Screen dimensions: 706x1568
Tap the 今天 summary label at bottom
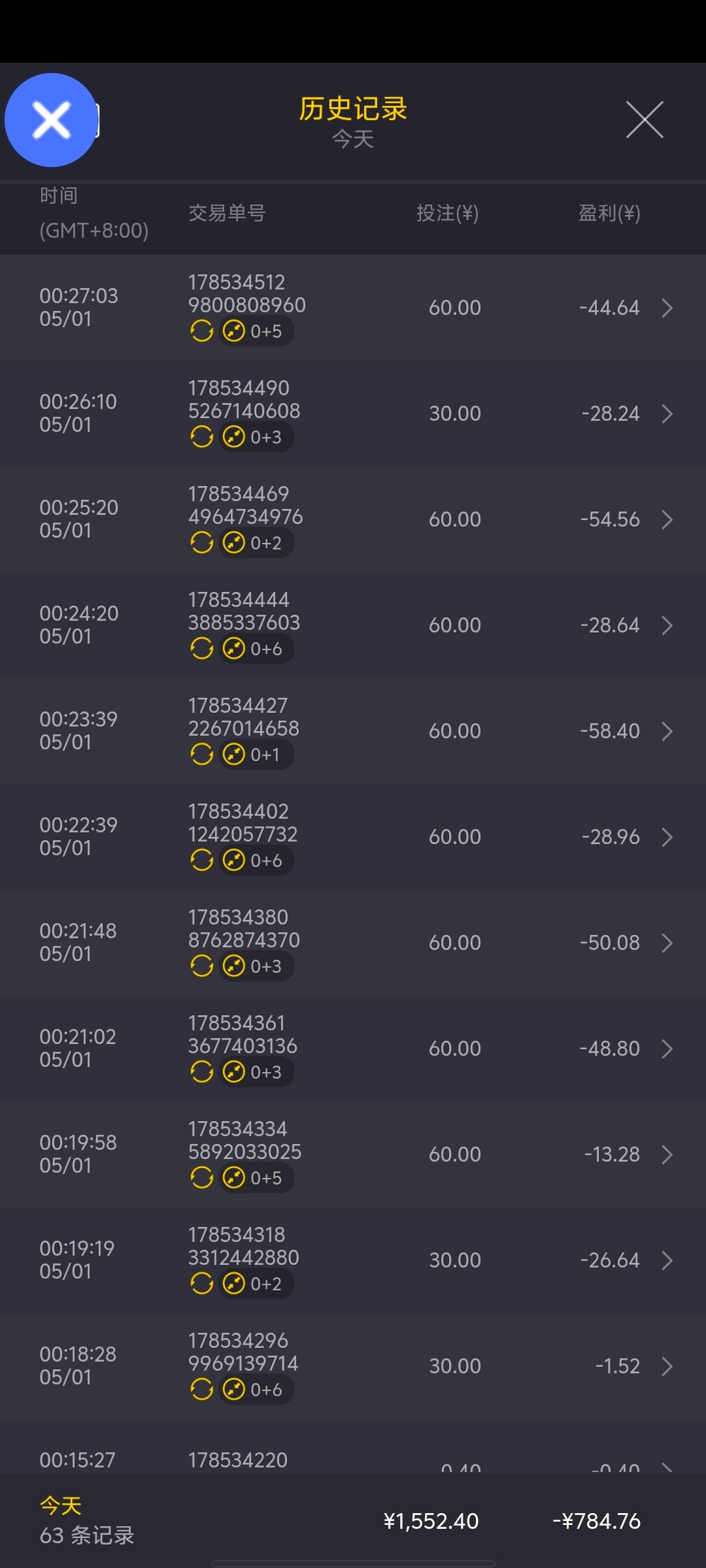61,1506
